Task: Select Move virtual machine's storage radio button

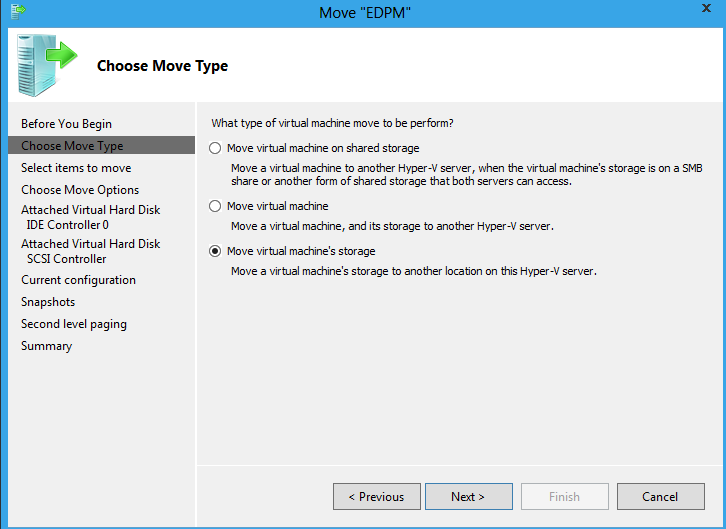Action: coord(215,251)
